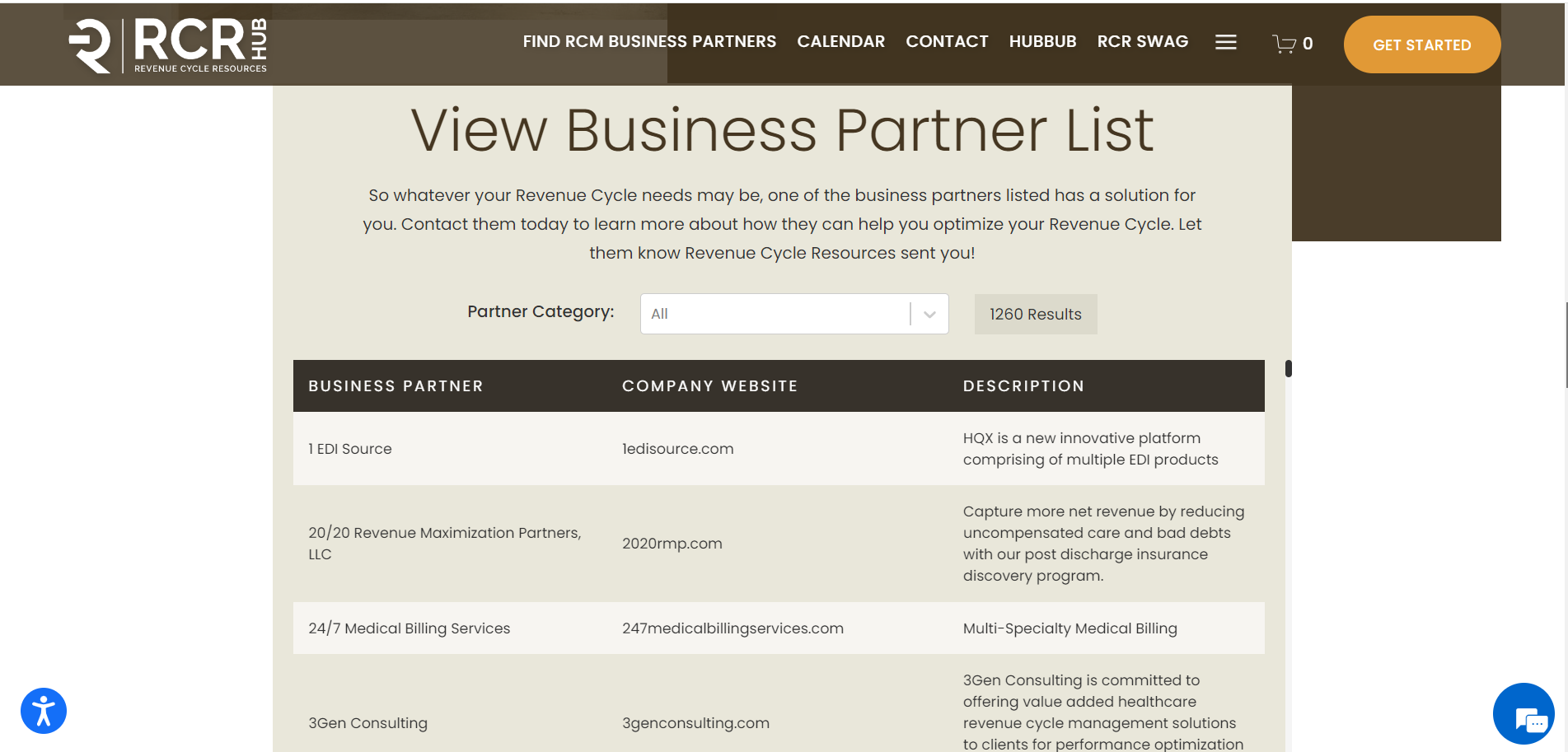
Task: Open the live chat bubble icon
Action: click(1524, 713)
